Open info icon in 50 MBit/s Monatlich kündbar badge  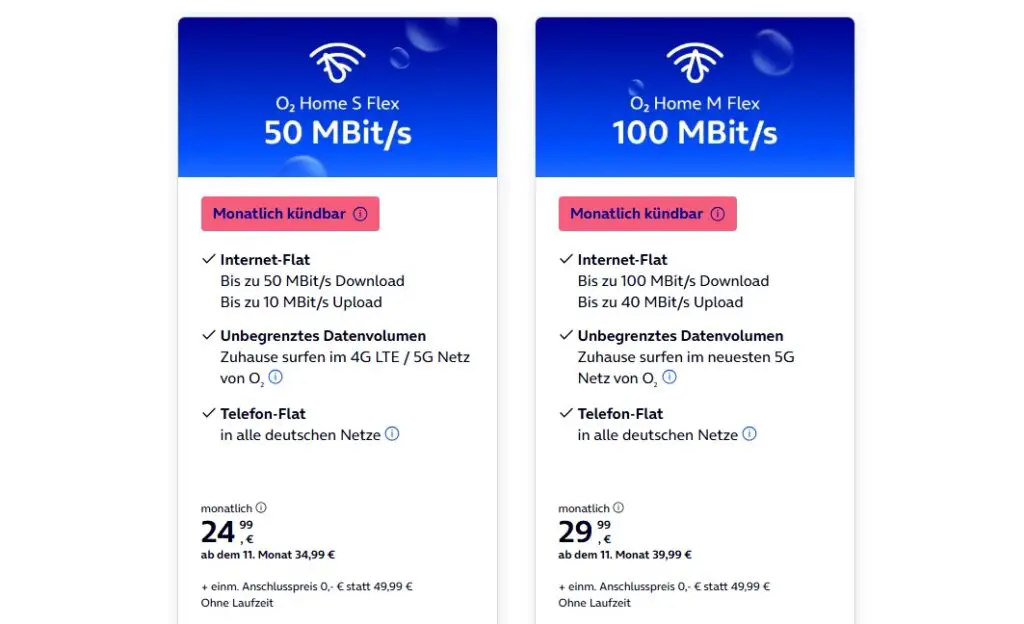[x=360, y=214]
